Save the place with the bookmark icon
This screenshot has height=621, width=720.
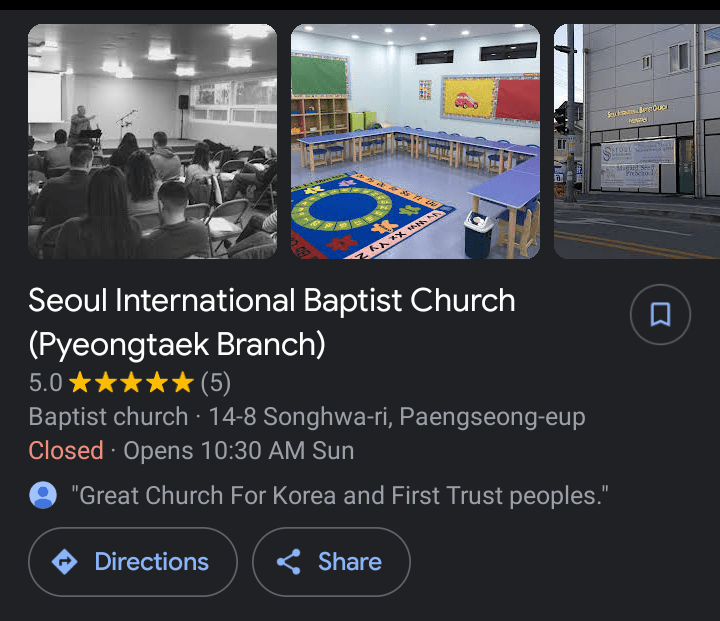[660, 315]
